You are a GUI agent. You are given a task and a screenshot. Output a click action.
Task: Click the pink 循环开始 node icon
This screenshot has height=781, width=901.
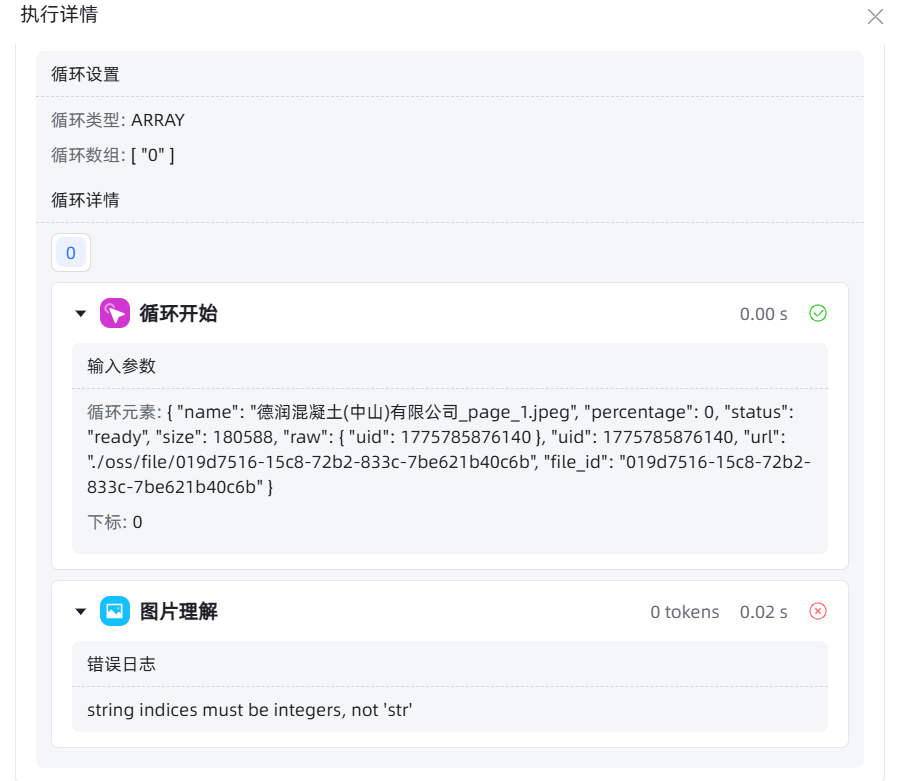(x=115, y=314)
